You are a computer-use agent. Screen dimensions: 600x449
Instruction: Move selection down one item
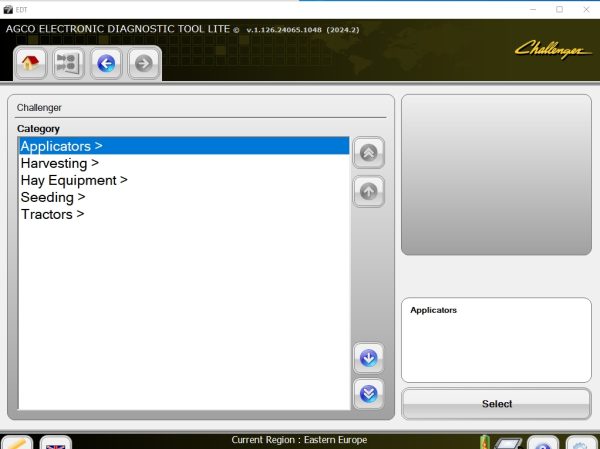pos(368,358)
